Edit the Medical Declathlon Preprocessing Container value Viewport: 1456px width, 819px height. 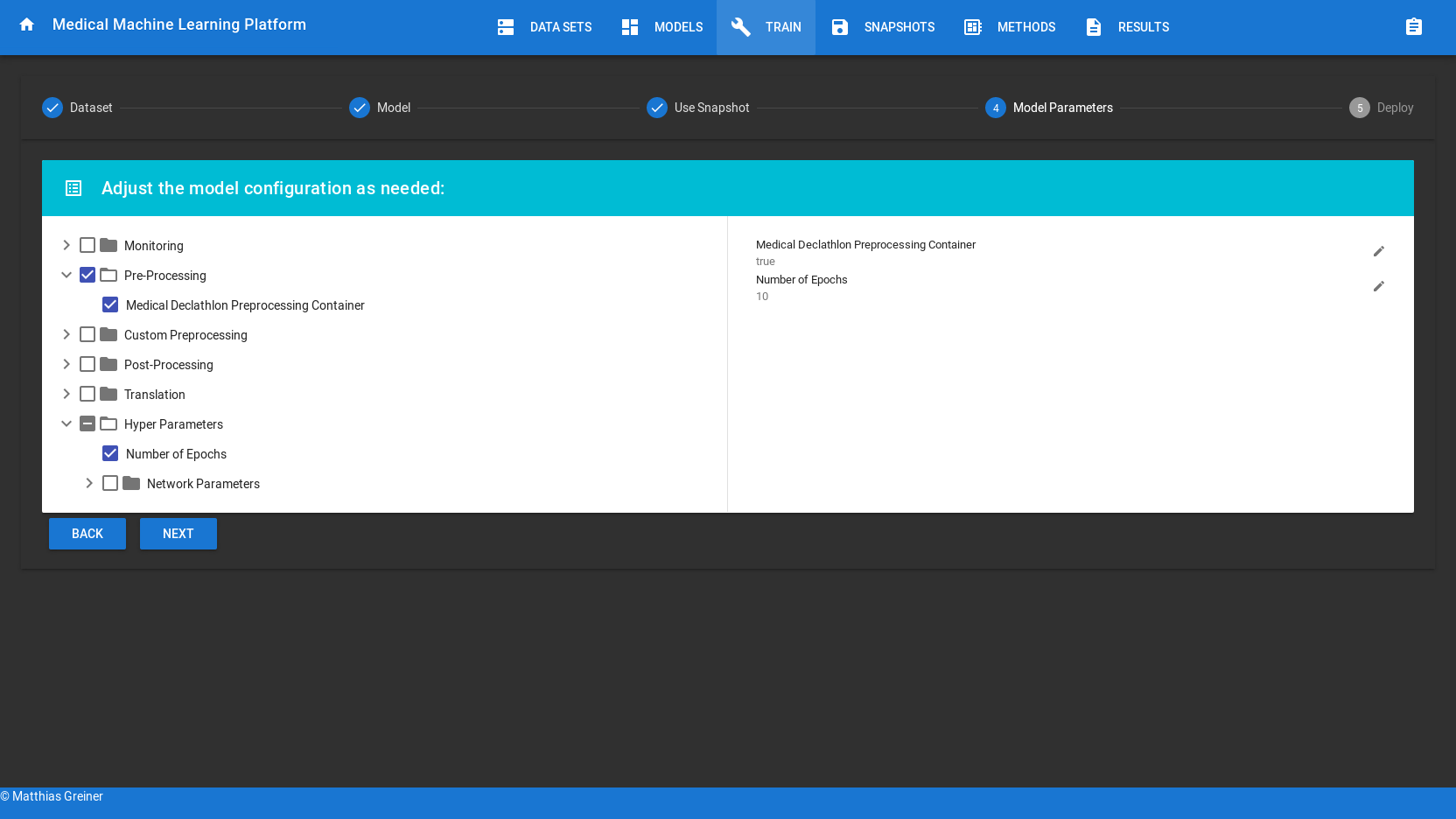click(x=1379, y=251)
